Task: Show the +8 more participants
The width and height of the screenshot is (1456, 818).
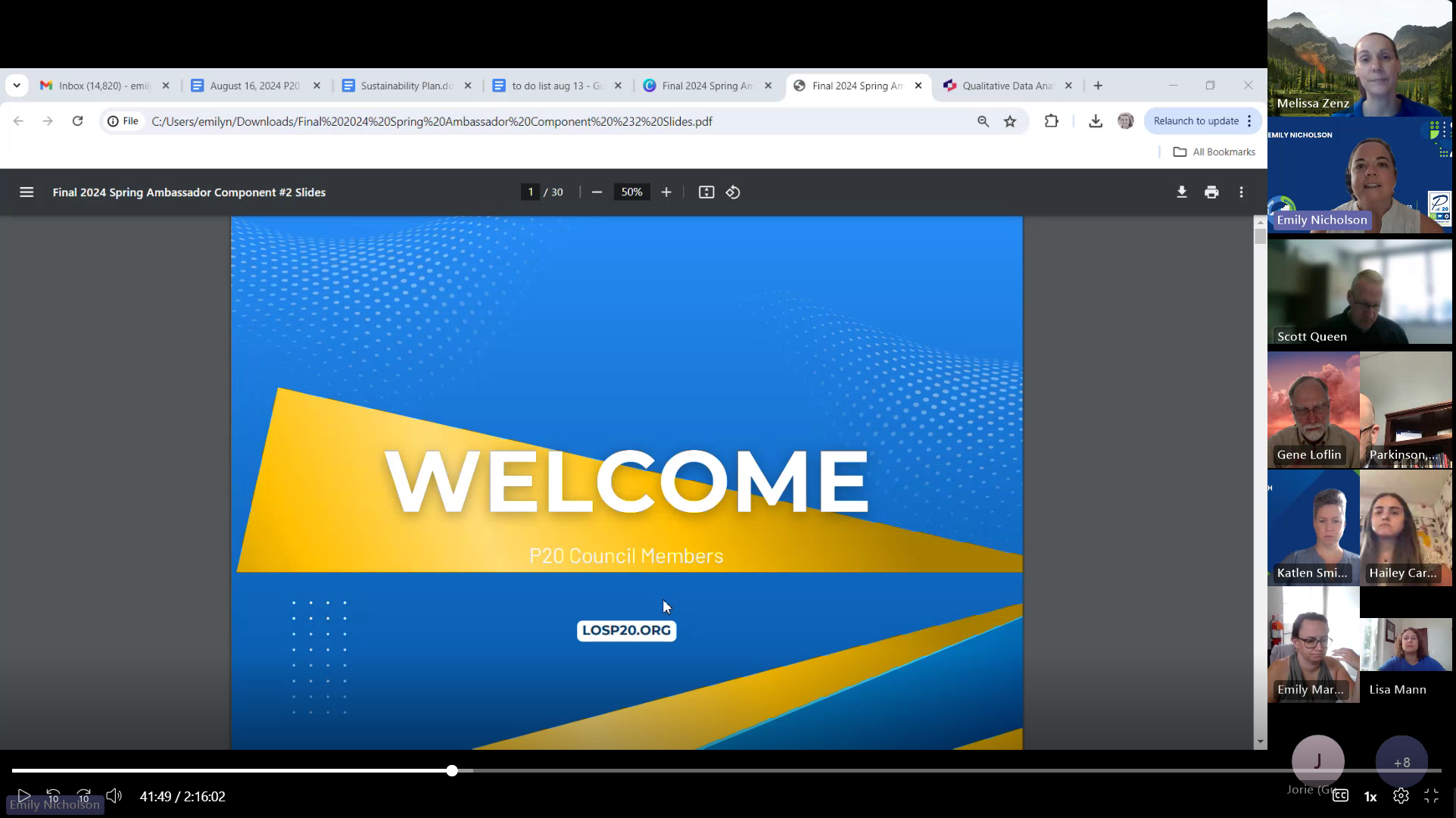Action: click(1401, 761)
